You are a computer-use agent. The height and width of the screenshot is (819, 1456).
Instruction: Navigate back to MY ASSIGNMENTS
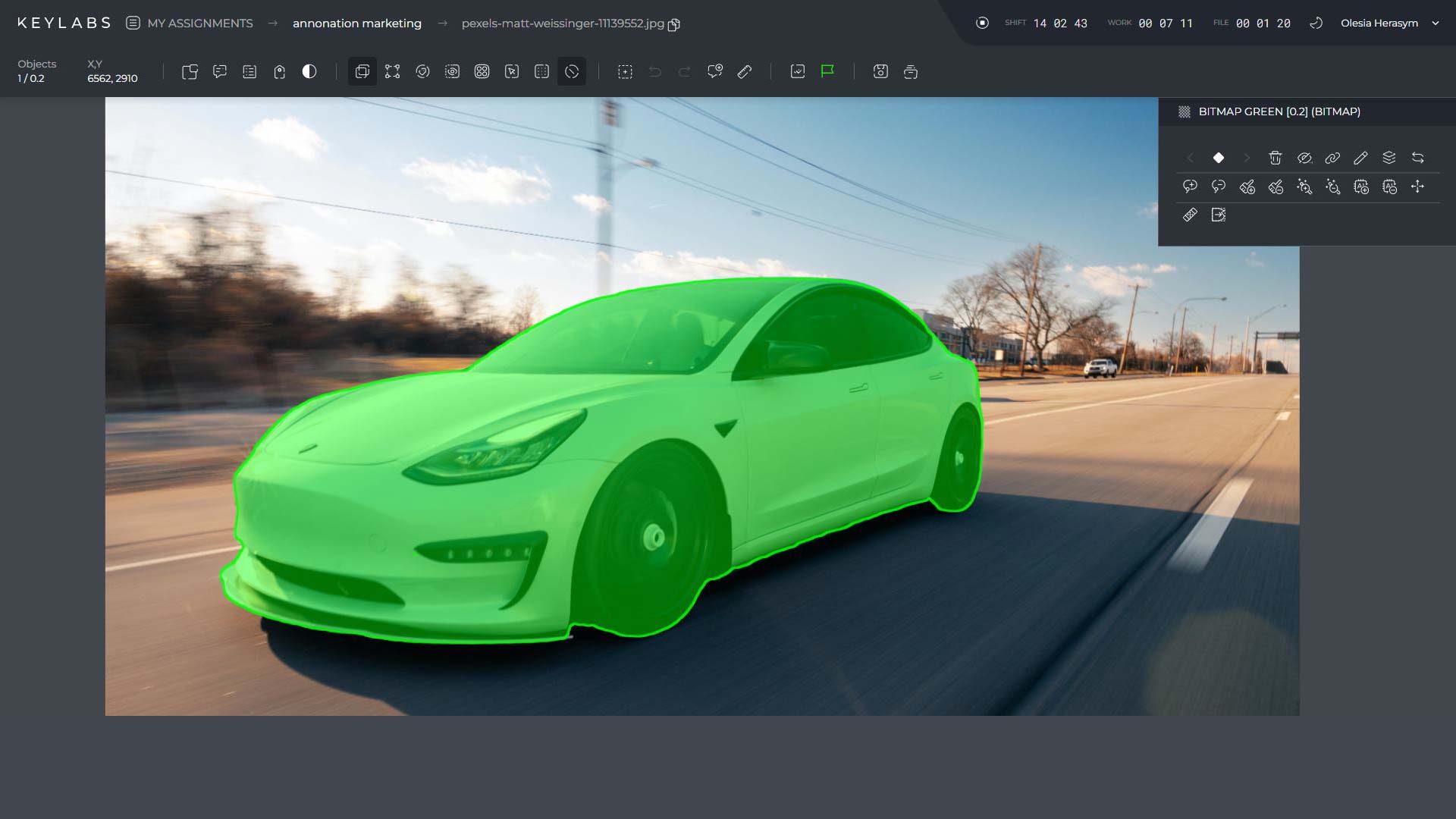point(201,23)
